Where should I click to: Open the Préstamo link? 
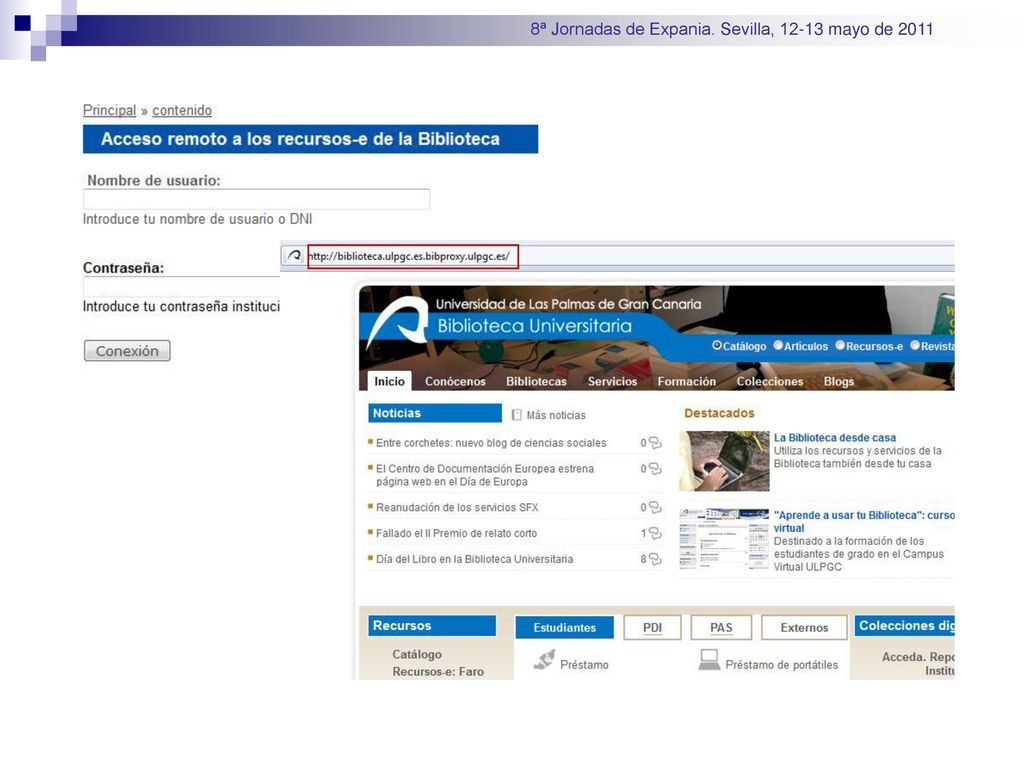584,665
